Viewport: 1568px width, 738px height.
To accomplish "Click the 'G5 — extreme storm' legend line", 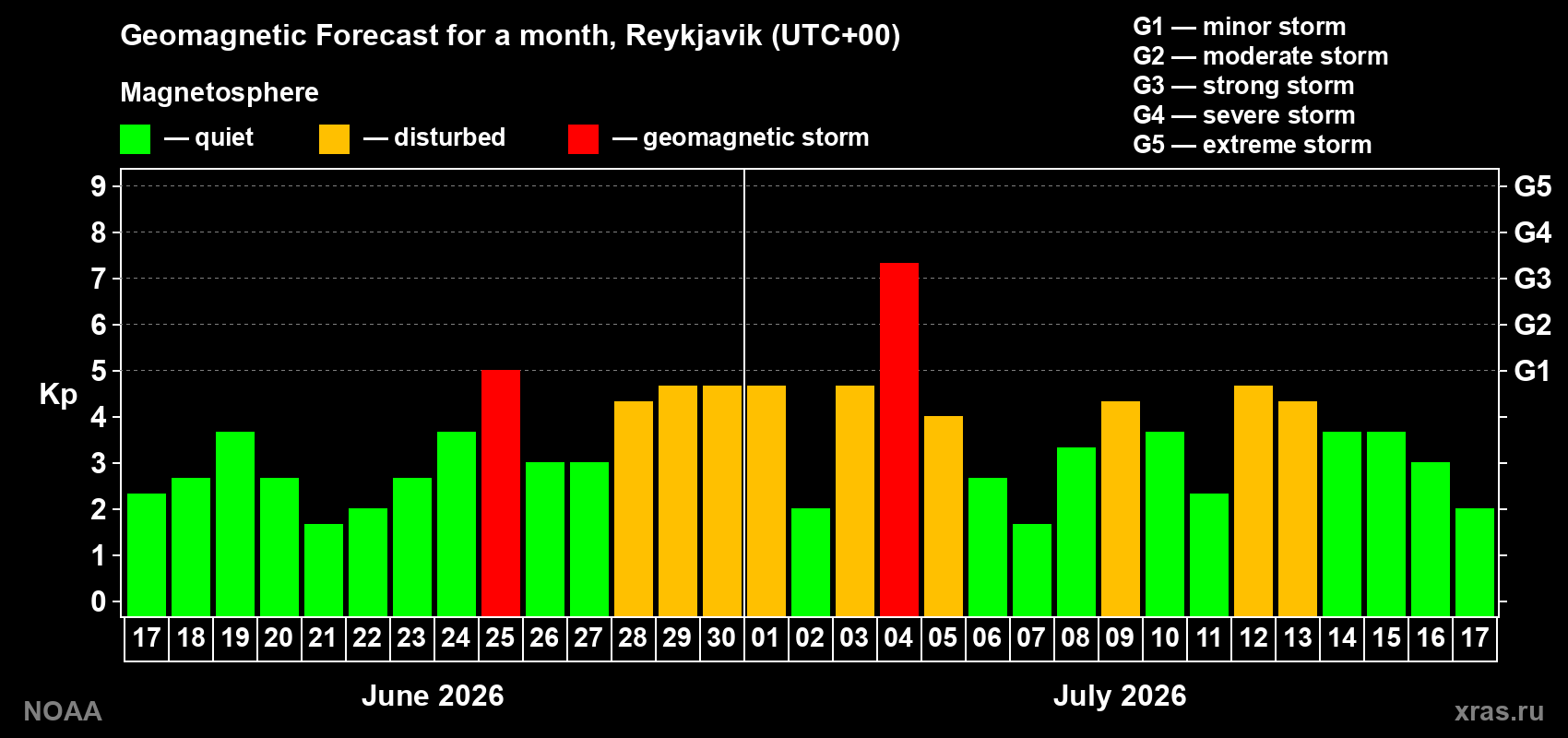I will click(1252, 145).
